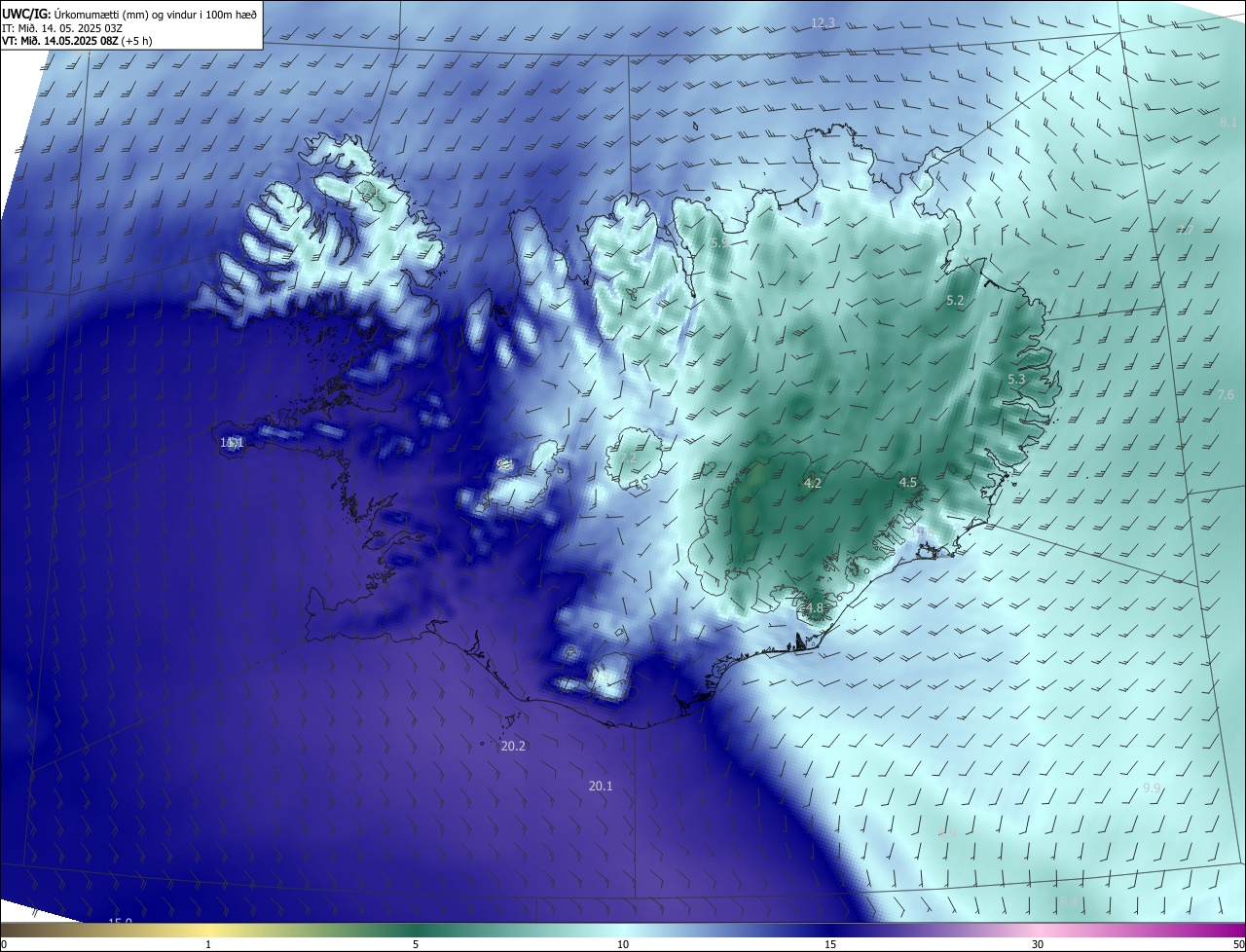Click the 11.1 value label
The image size is (1246, 952).
click(x=232, y=442)
